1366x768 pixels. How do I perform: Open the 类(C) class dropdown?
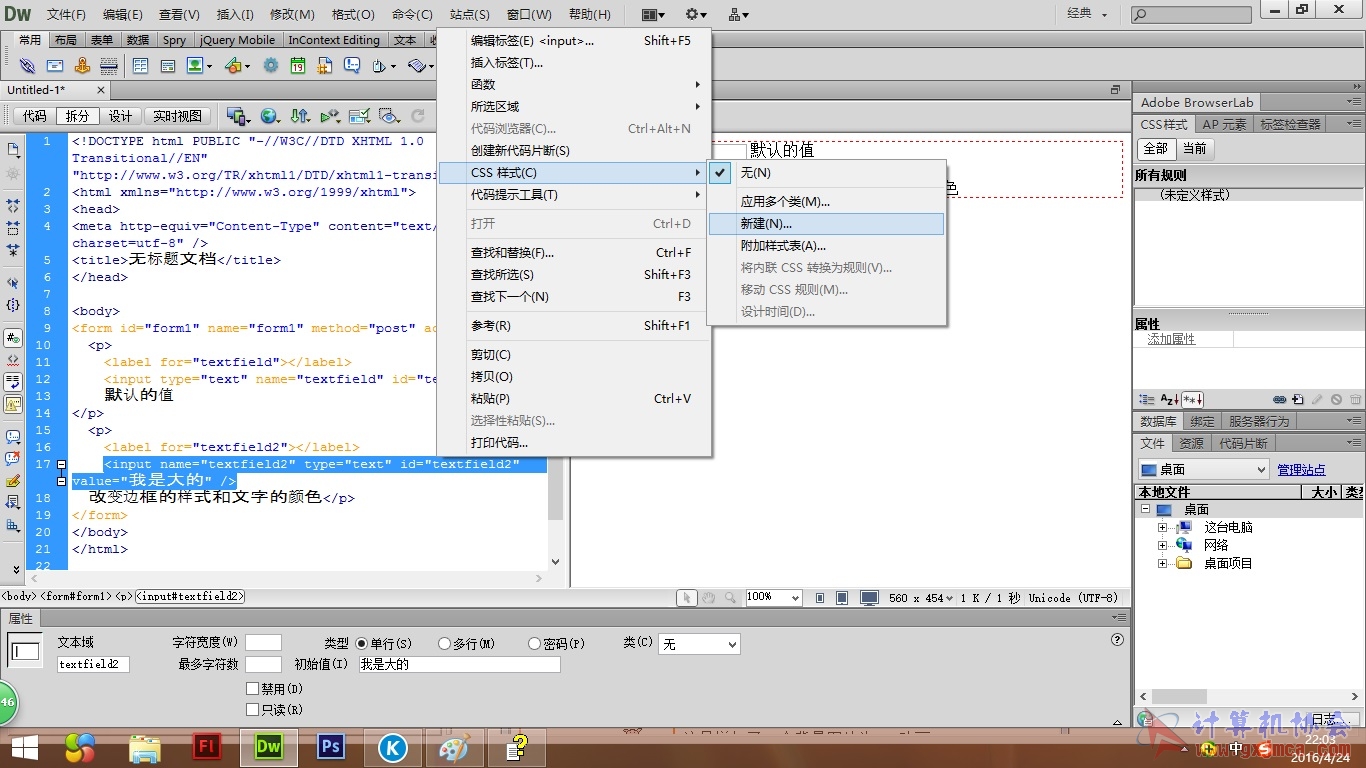pos(699,644)
